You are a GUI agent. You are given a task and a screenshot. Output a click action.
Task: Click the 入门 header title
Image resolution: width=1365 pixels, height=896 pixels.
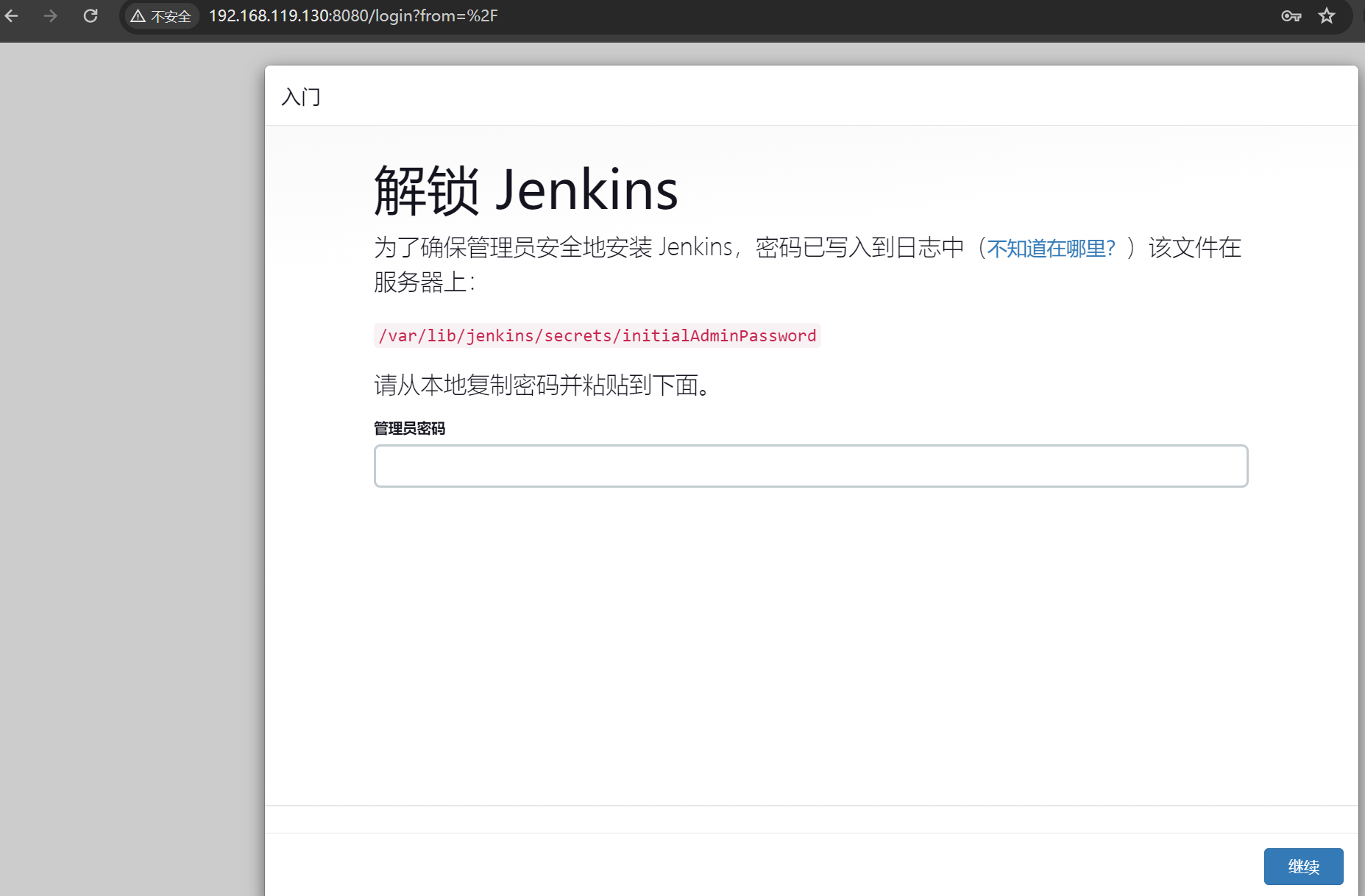[x=301, y=96]
